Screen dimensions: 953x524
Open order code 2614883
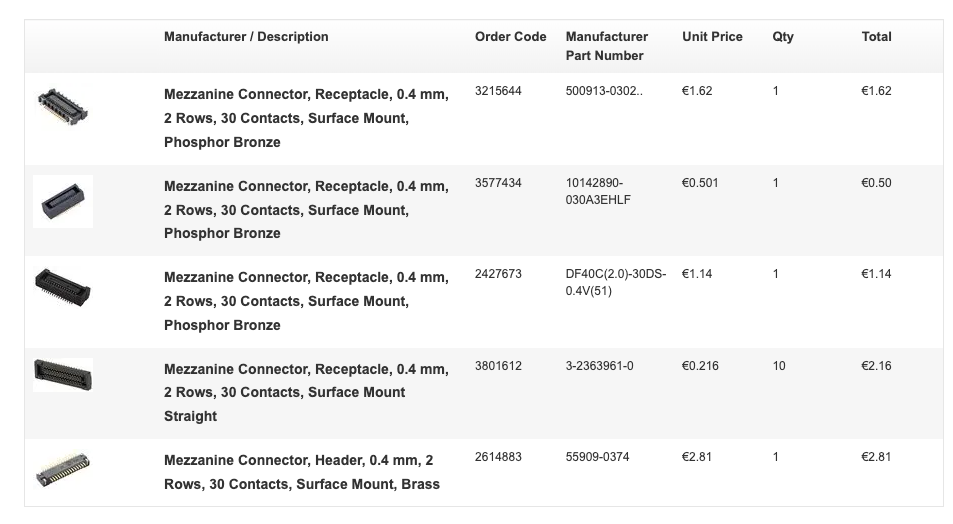pyautogui.click(x=498, y=457)
